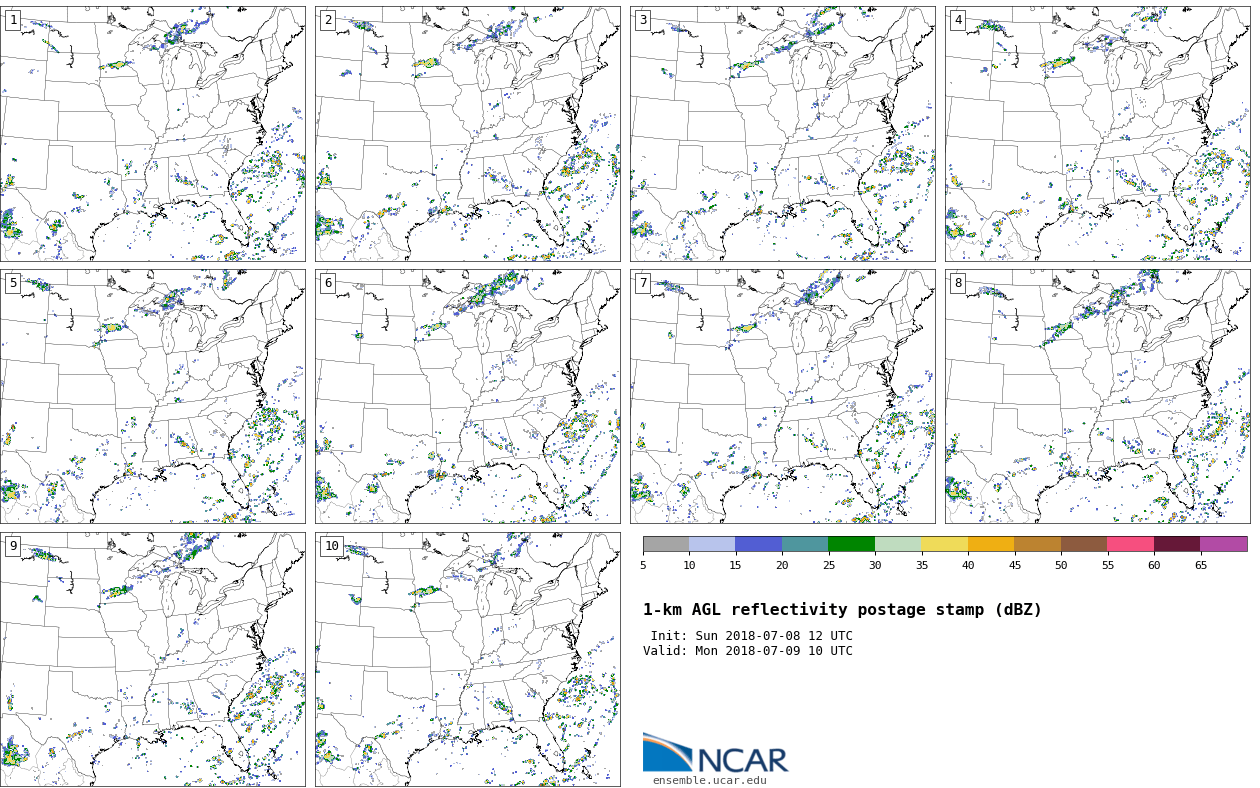Viewport: 1260px width, 788px height.
Task: Open ensemble member 2 reflectivity map
Action: [x=467, y=134]
